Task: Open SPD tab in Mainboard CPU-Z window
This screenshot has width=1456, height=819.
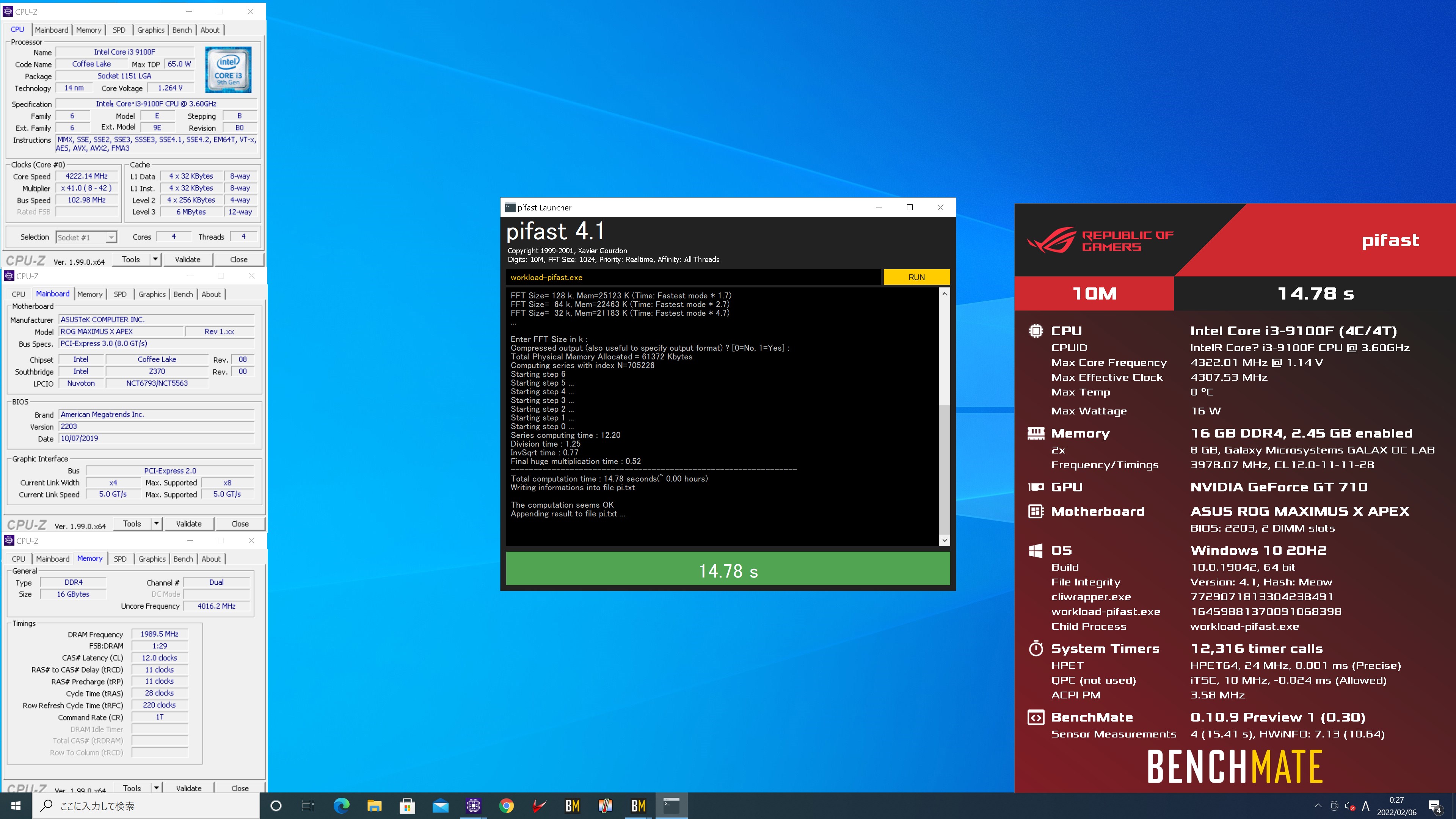Action: pyautogui.click(x=120, y=294)
